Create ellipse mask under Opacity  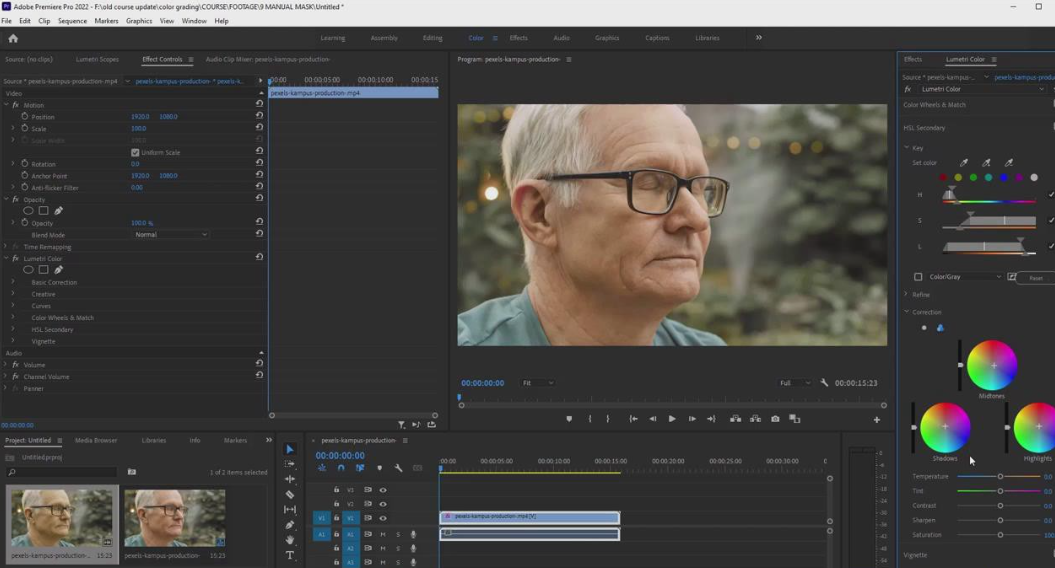[28, 211]
